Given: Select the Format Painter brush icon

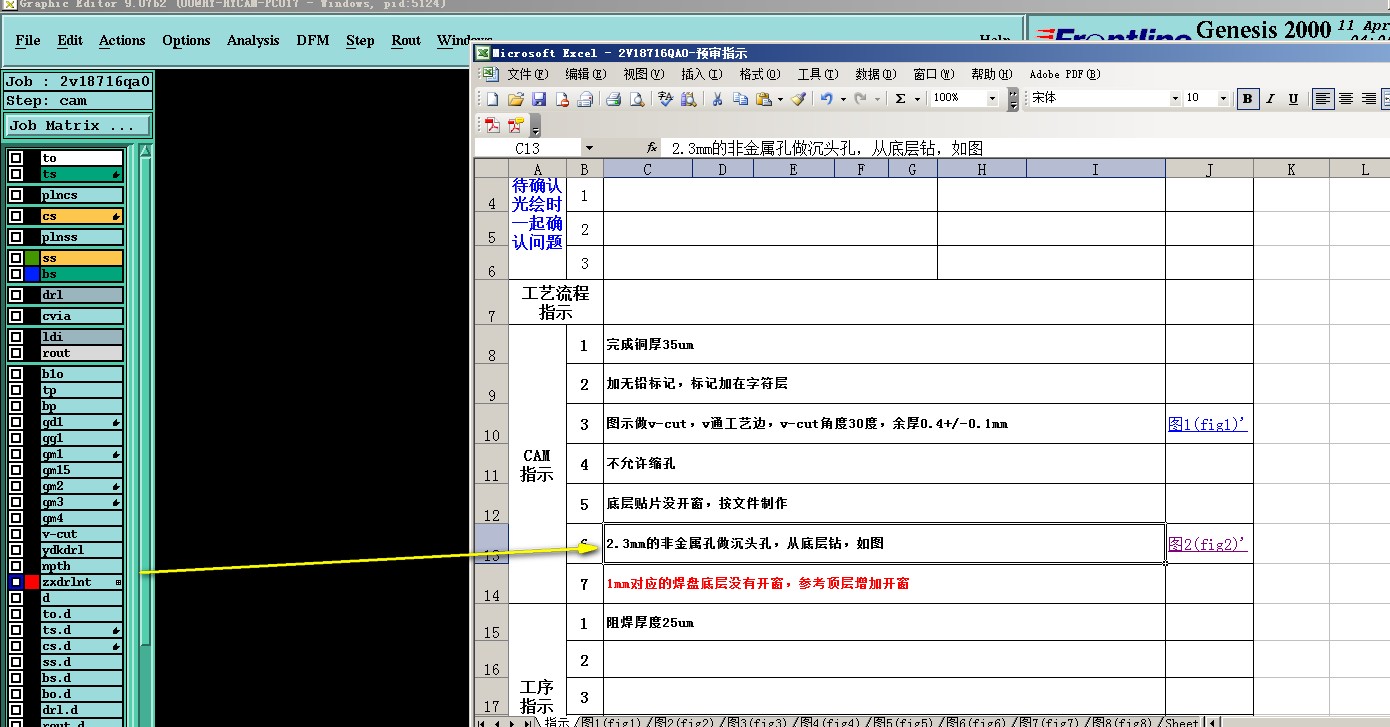Looking at the screenshot, I should click(x=798, y=99).
